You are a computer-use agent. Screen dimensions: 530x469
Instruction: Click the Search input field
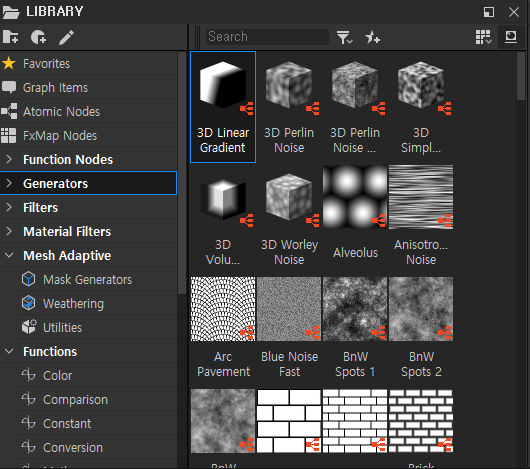coord(267,37)
